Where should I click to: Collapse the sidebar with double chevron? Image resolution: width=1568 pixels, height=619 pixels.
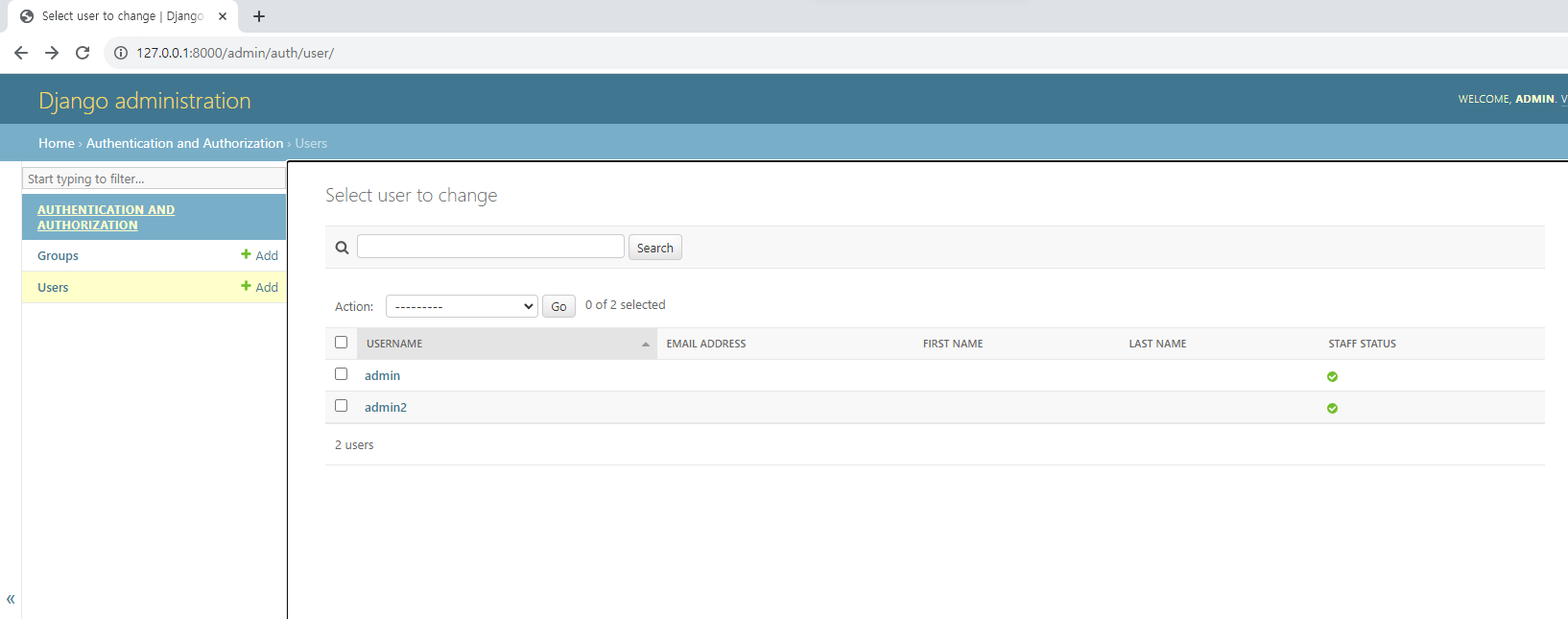tap(11, 599)
